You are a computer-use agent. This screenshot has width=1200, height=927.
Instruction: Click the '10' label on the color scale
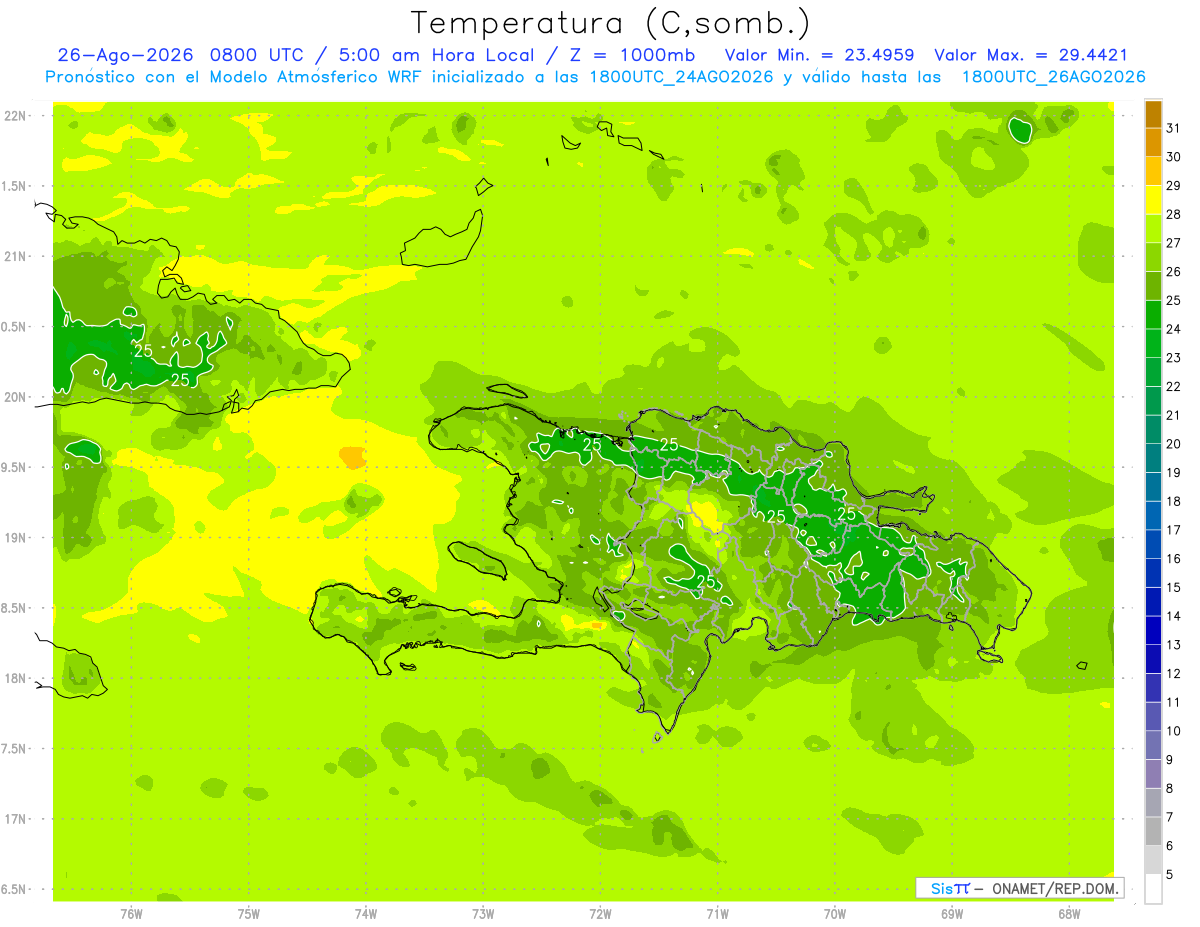coord(1174,731)
